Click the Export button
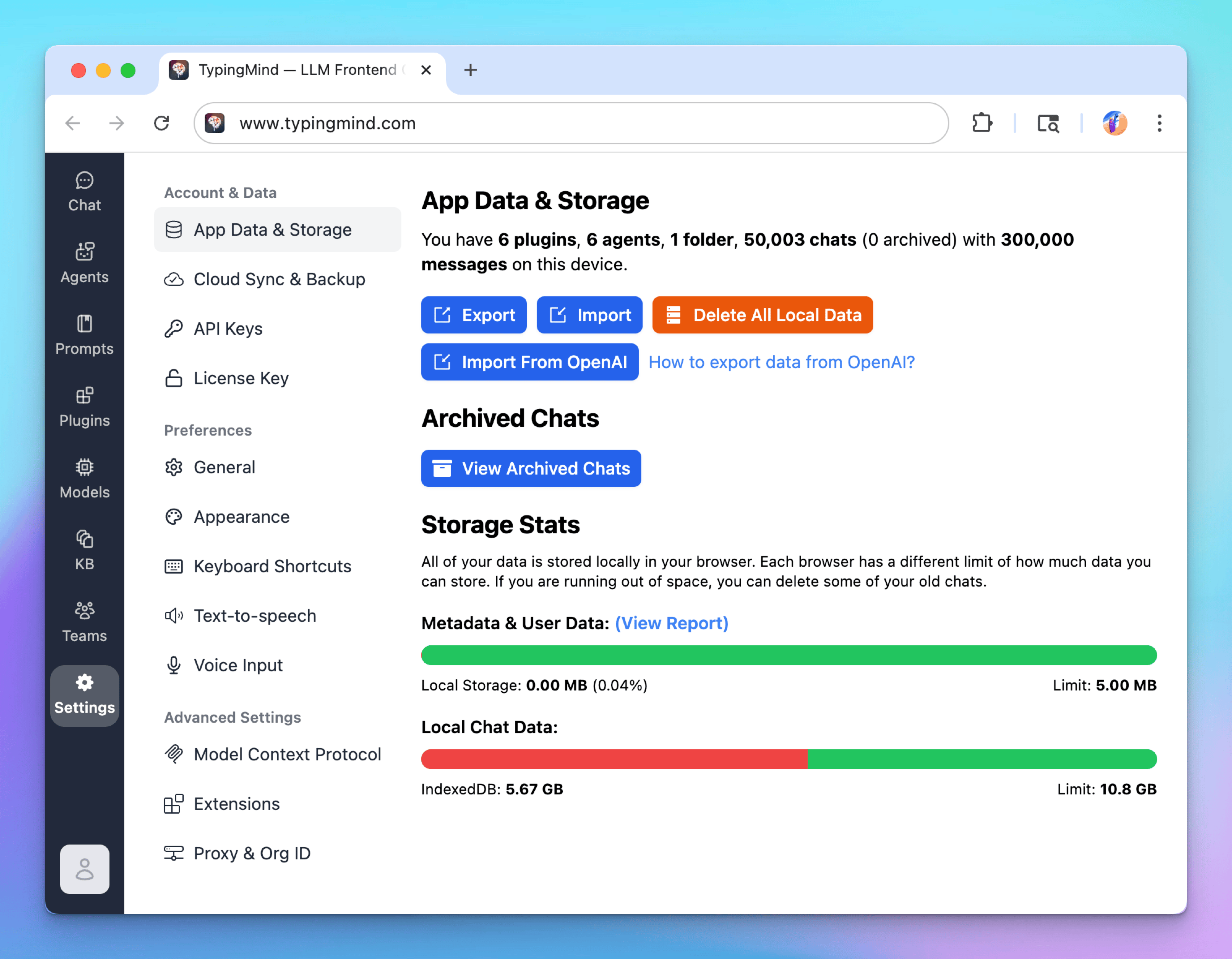The width and height of the screenshot is (1232, 959). 474,315
